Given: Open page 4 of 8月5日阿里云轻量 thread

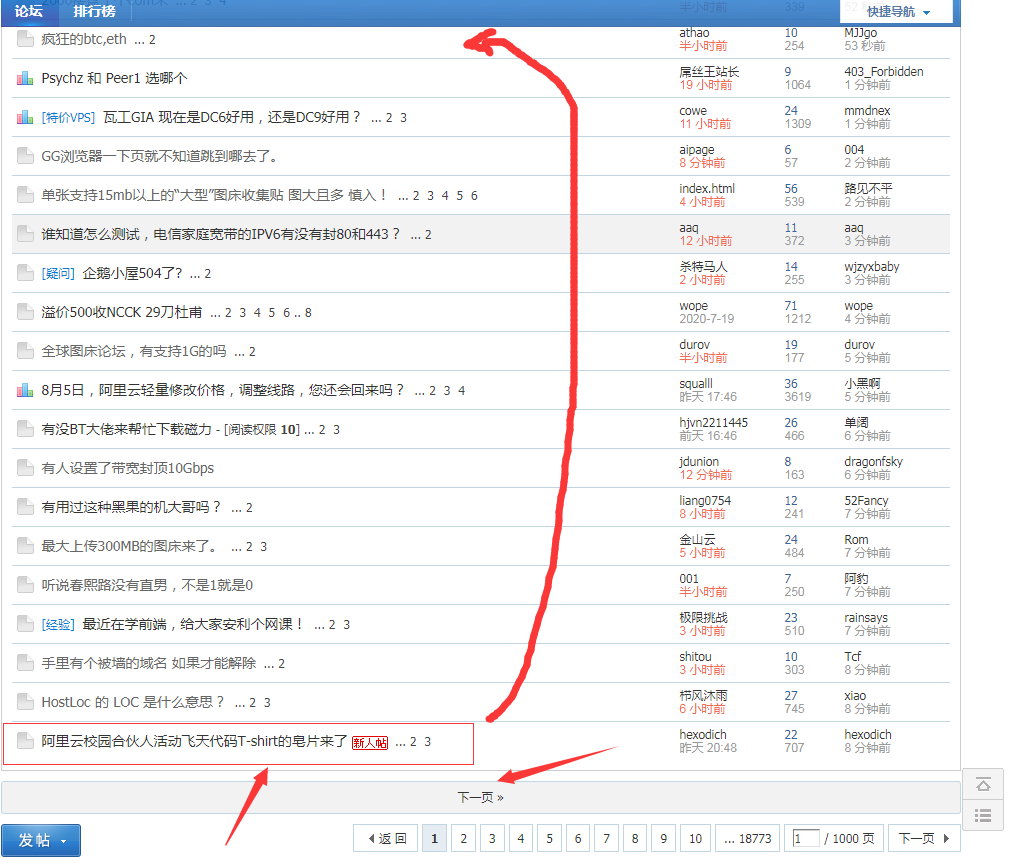Looking at the screenshot, I should 462,391.
